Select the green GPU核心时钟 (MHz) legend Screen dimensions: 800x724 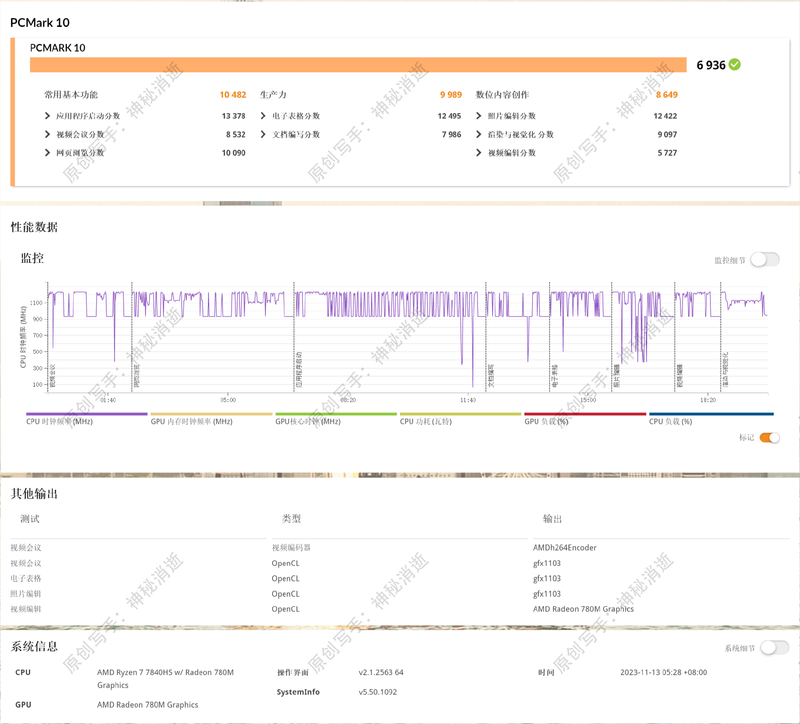click(x=336, y=418)
